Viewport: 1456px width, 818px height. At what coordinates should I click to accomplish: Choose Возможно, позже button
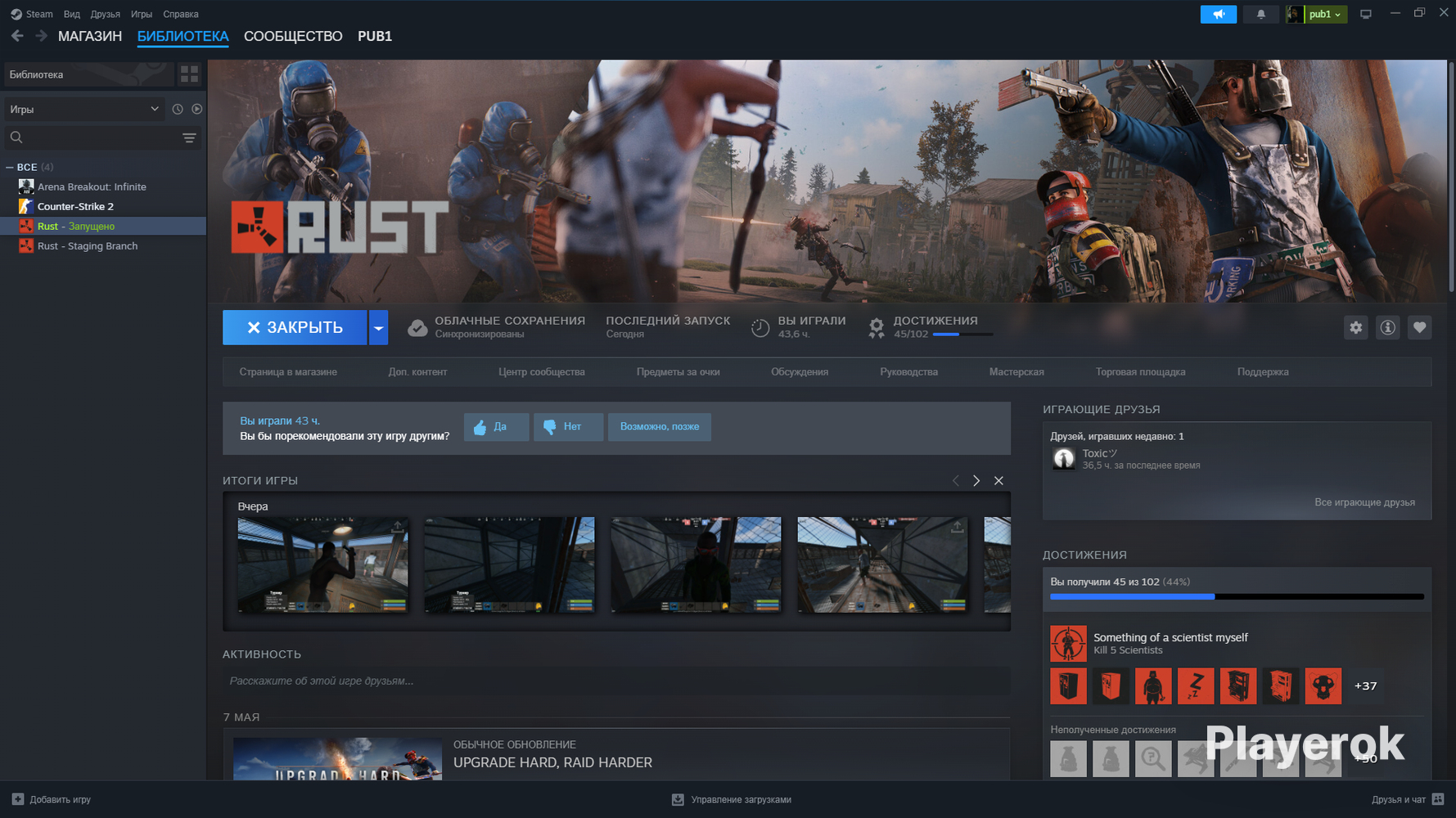point(660,427)
